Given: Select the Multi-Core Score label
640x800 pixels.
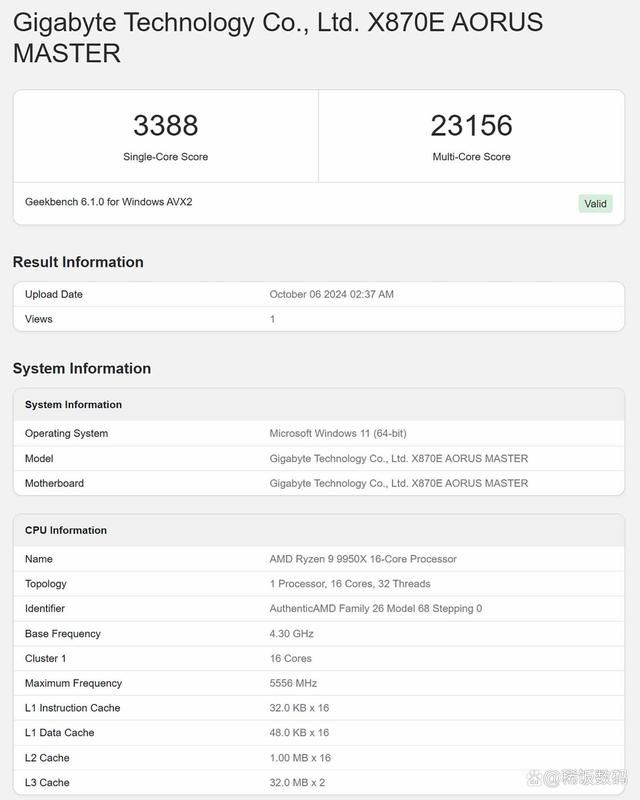Looking at the screenshot, I should (x=471, y=157).
